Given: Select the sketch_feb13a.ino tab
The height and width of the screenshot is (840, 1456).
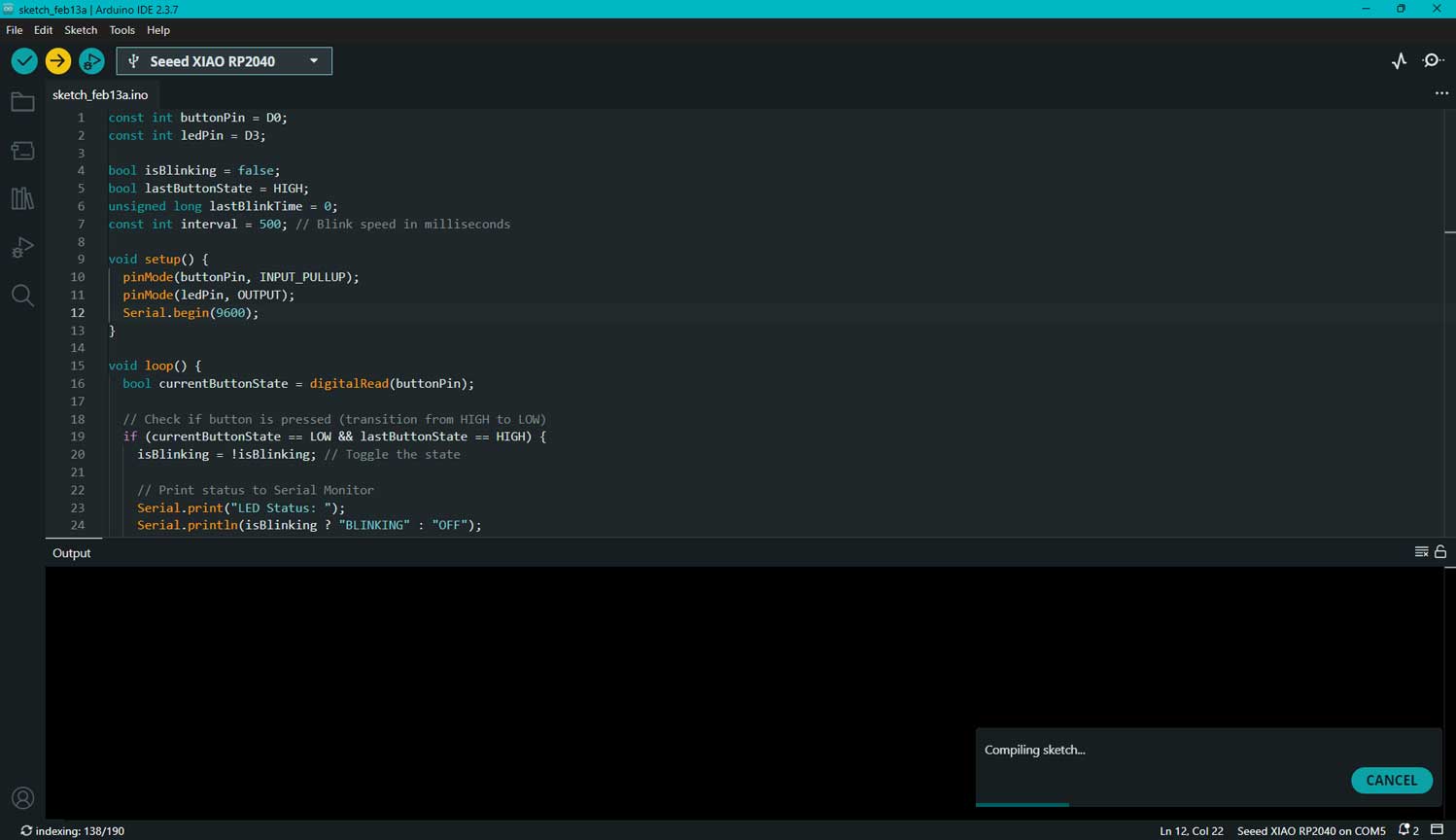Looking at the screenshot, I should 100,94.
